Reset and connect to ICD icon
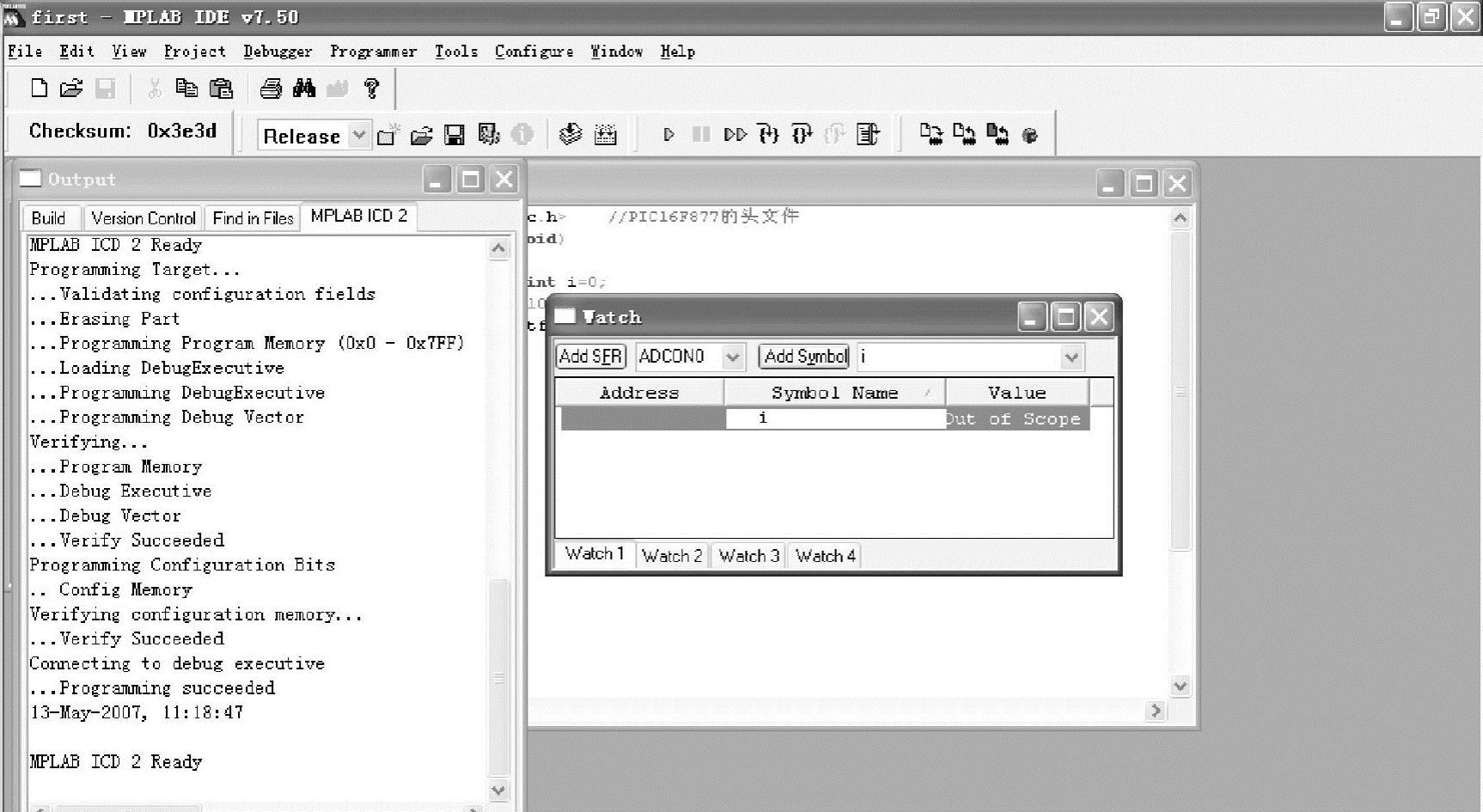This screenshot has height=812, width=1483. tap(1030, 135)
